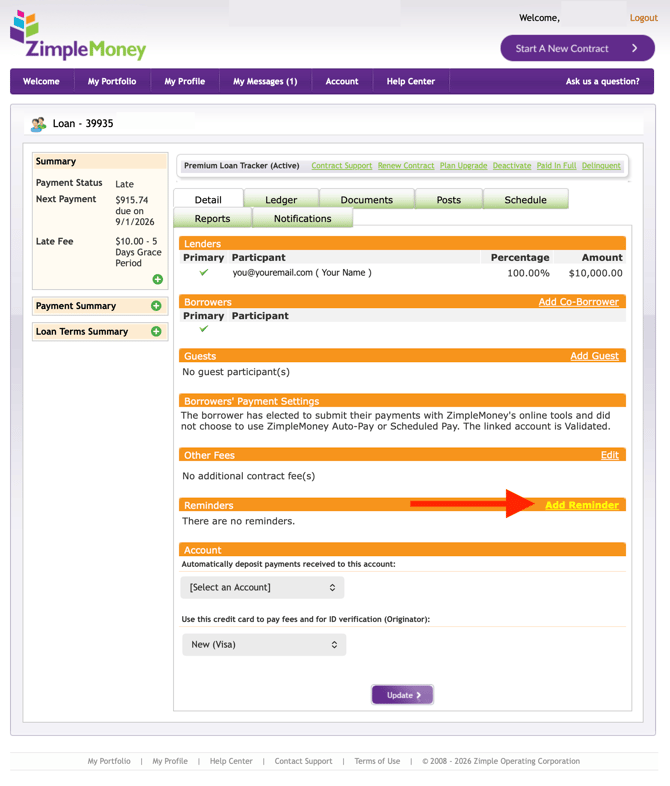Switch to the Ledger tab
The width and height of the screenshot is (670, 786).
pos(281,200)
